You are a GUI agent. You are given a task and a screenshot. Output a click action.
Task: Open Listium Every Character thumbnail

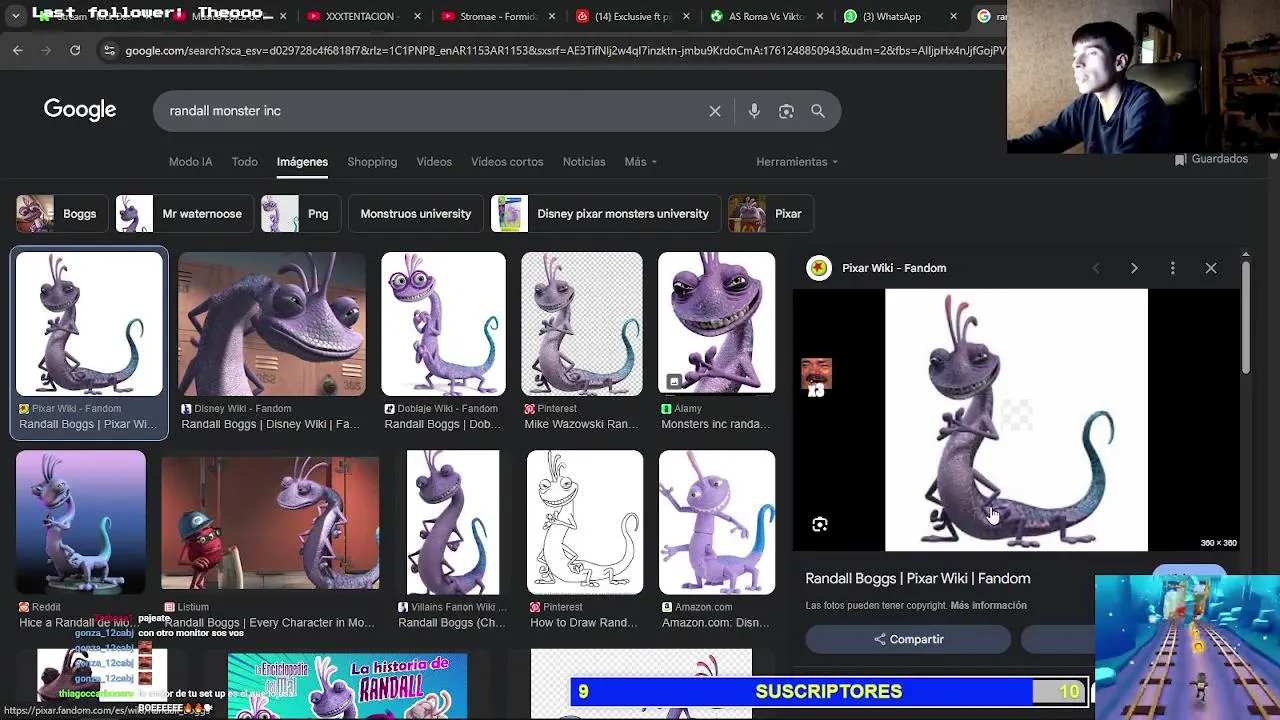point(270,522)
